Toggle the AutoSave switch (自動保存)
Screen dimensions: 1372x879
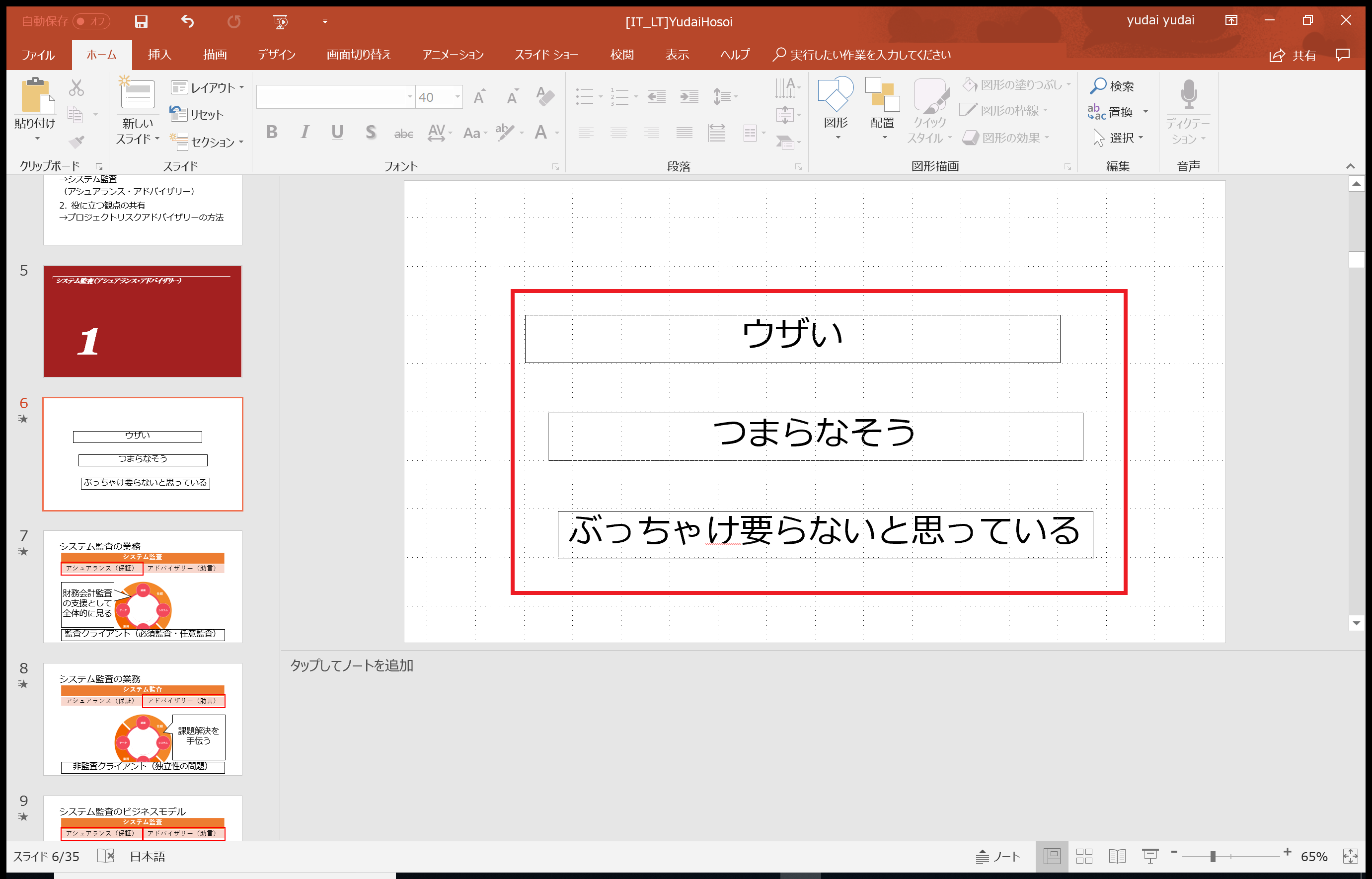tap(91, 21)
